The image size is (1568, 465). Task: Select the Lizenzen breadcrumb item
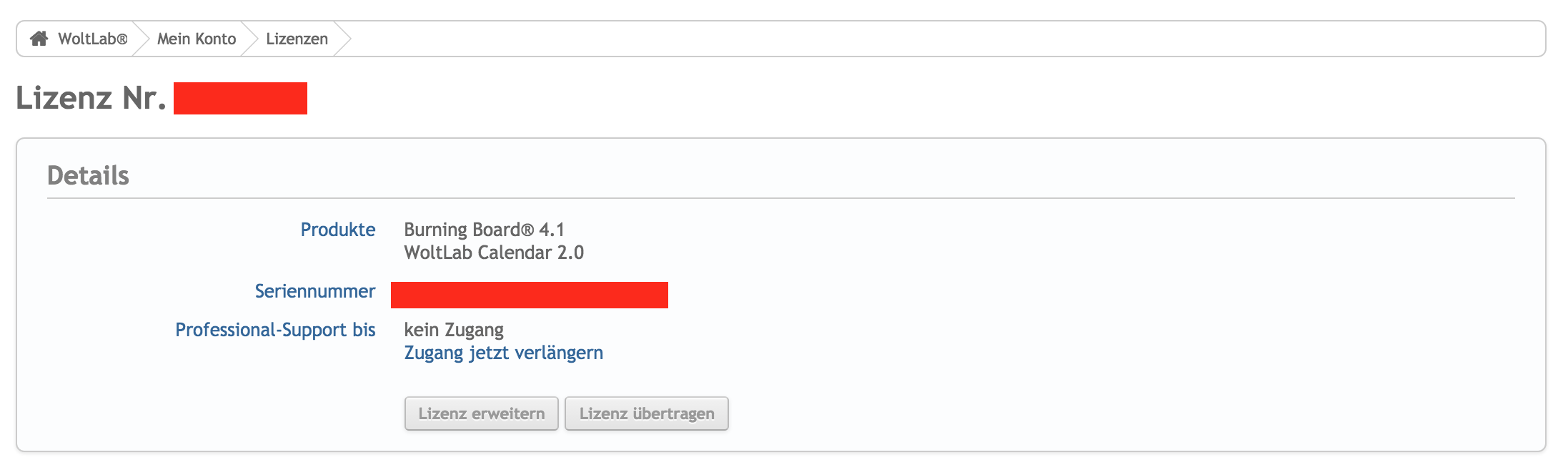[297, 39]
